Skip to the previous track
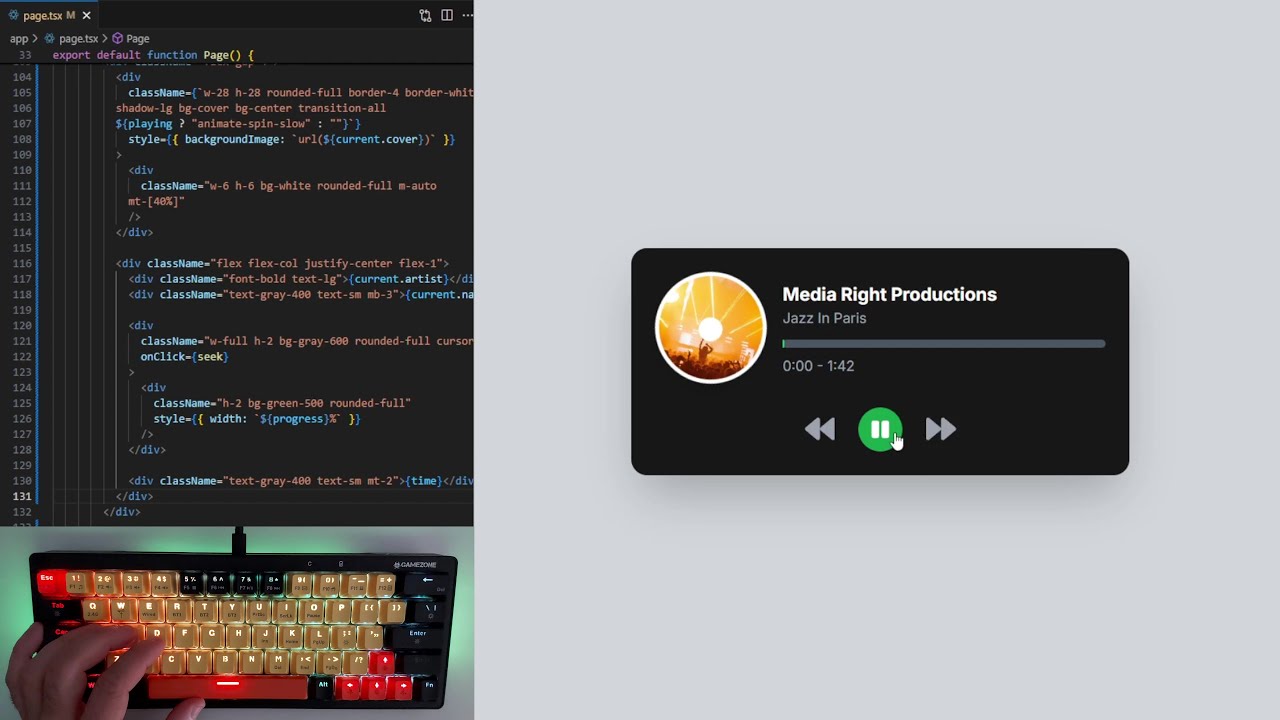Image resolution: width=1280 pixels, height=720 pixels. pyautogui.click(x=820, y=430)
